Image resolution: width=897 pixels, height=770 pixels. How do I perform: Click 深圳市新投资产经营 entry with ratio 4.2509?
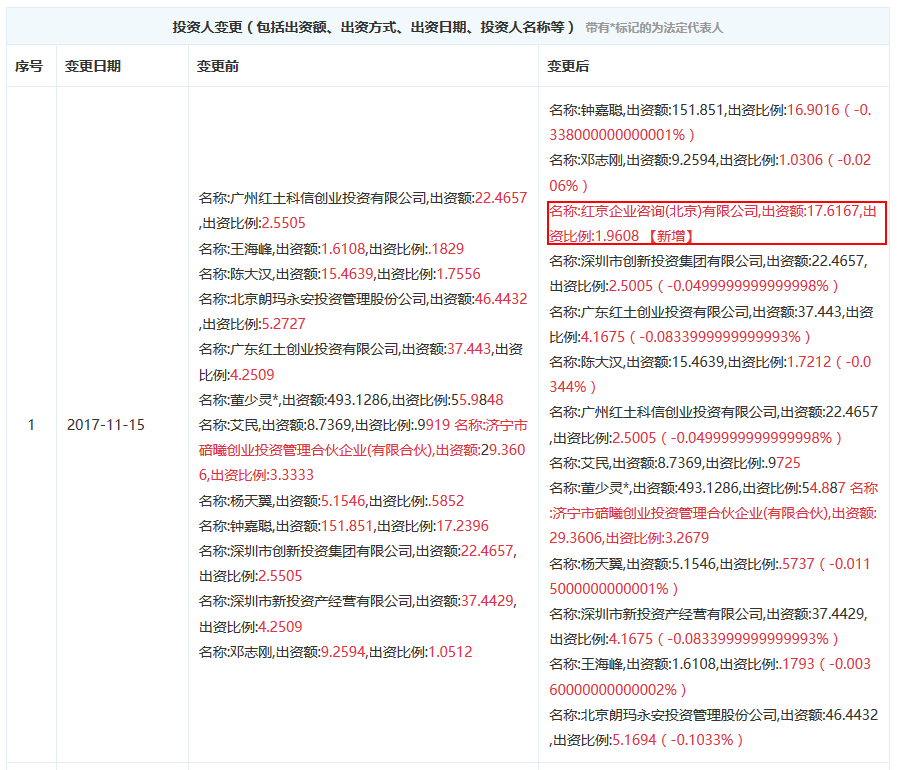click(x=358, y=614)
